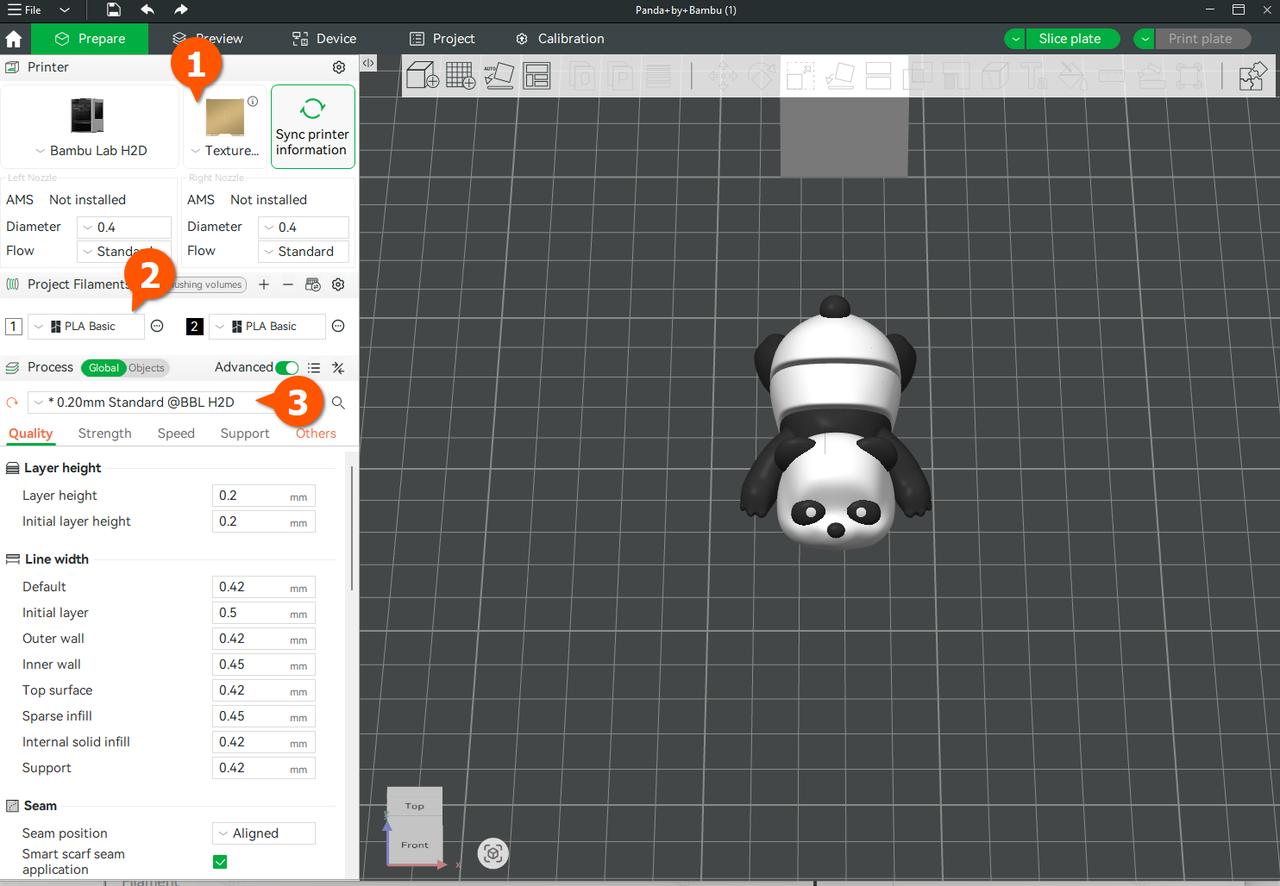Collapse the sidebar panel toggle

click(x=368, y=63)
